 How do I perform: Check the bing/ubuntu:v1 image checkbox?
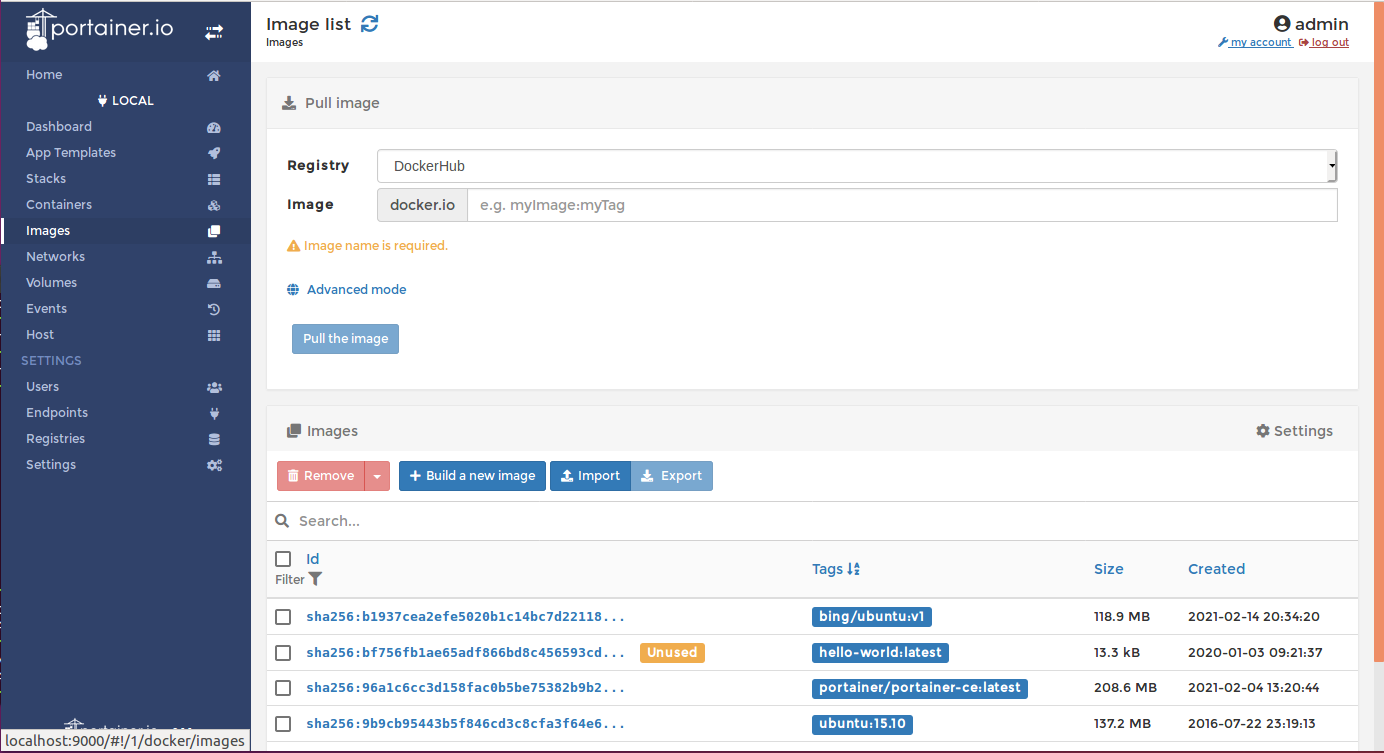(283, 617)
